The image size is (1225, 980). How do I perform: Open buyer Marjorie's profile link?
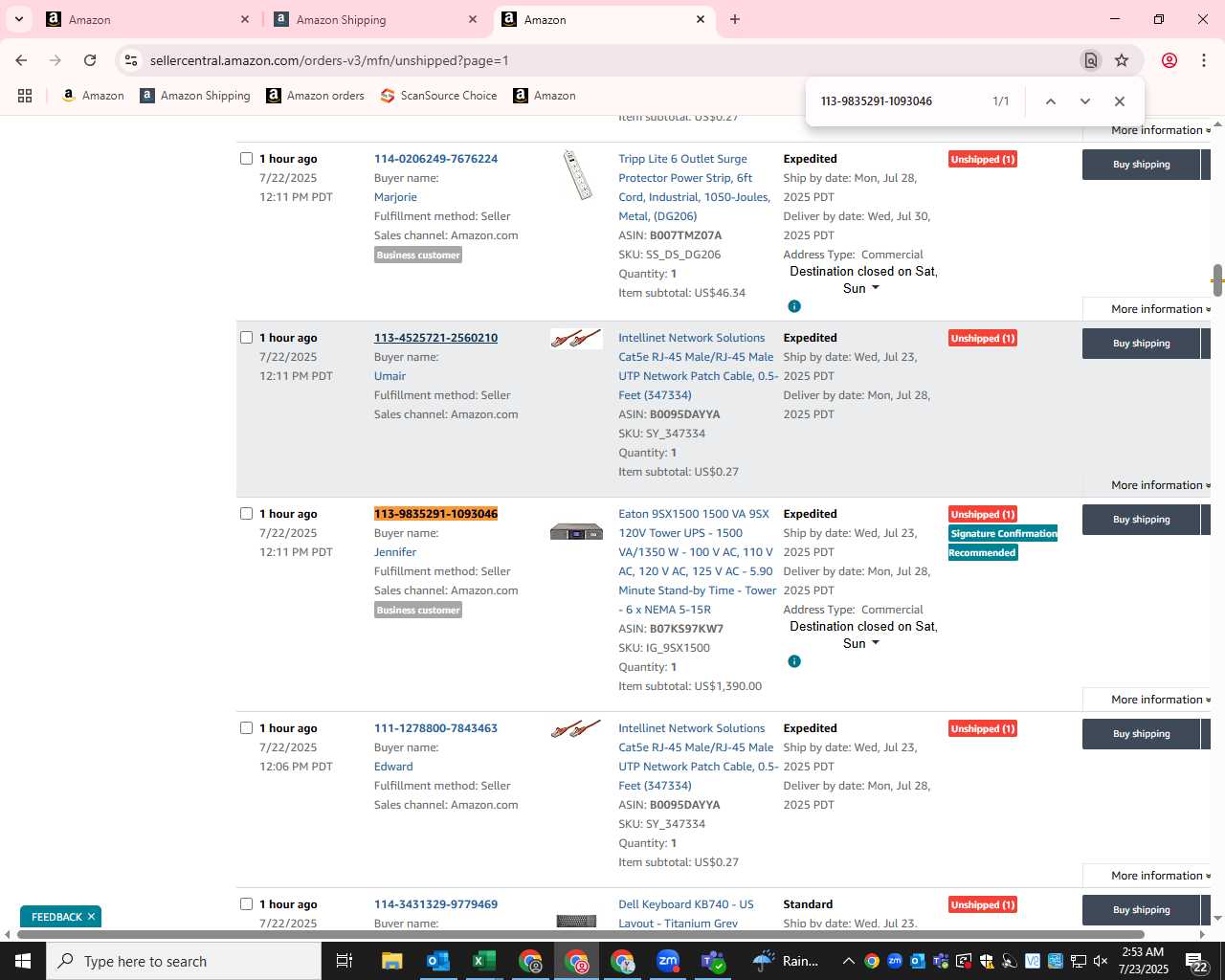click(x=395, y=197)
